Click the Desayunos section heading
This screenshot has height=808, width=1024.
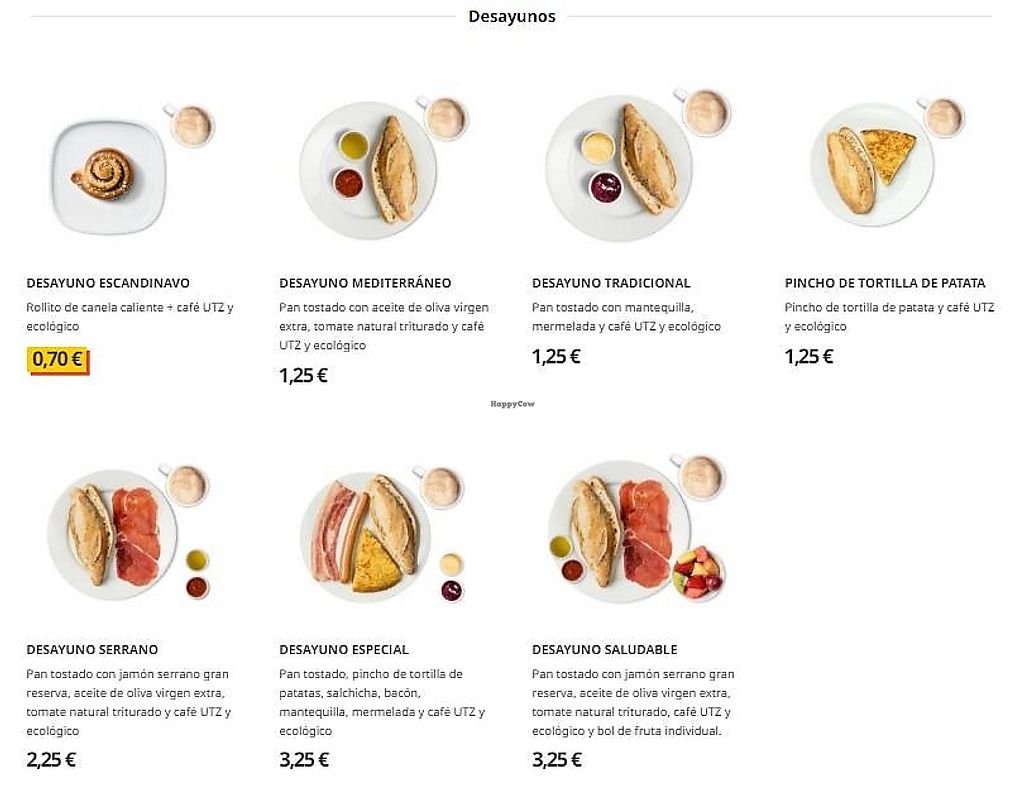point(512,16)
